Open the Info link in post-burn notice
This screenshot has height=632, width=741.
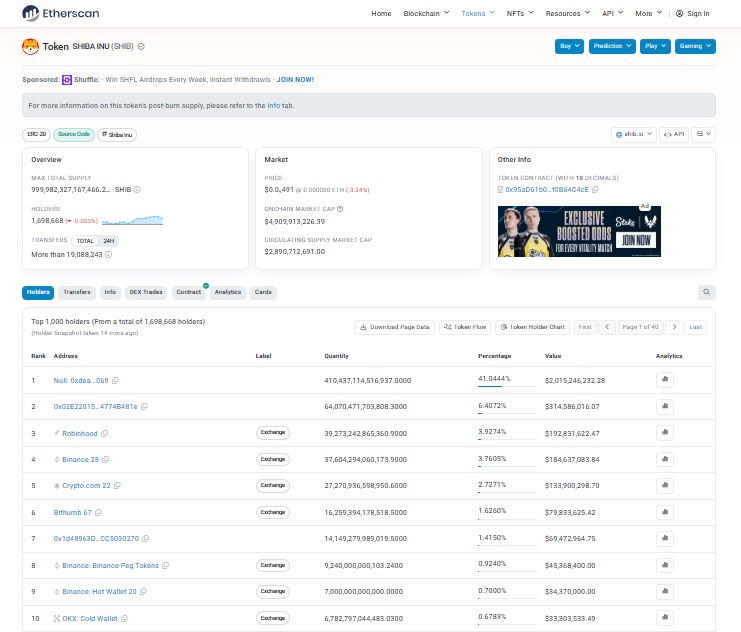point(274,105)
